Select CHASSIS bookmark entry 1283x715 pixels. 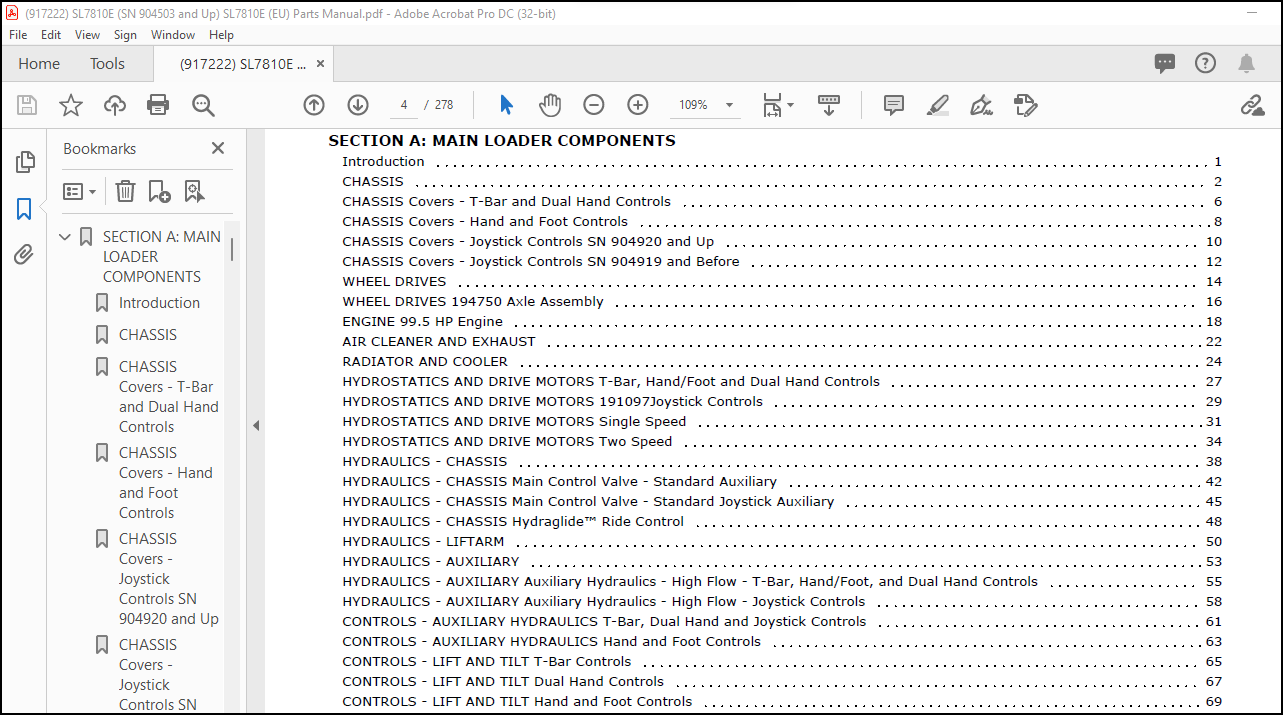click(148, 335)
